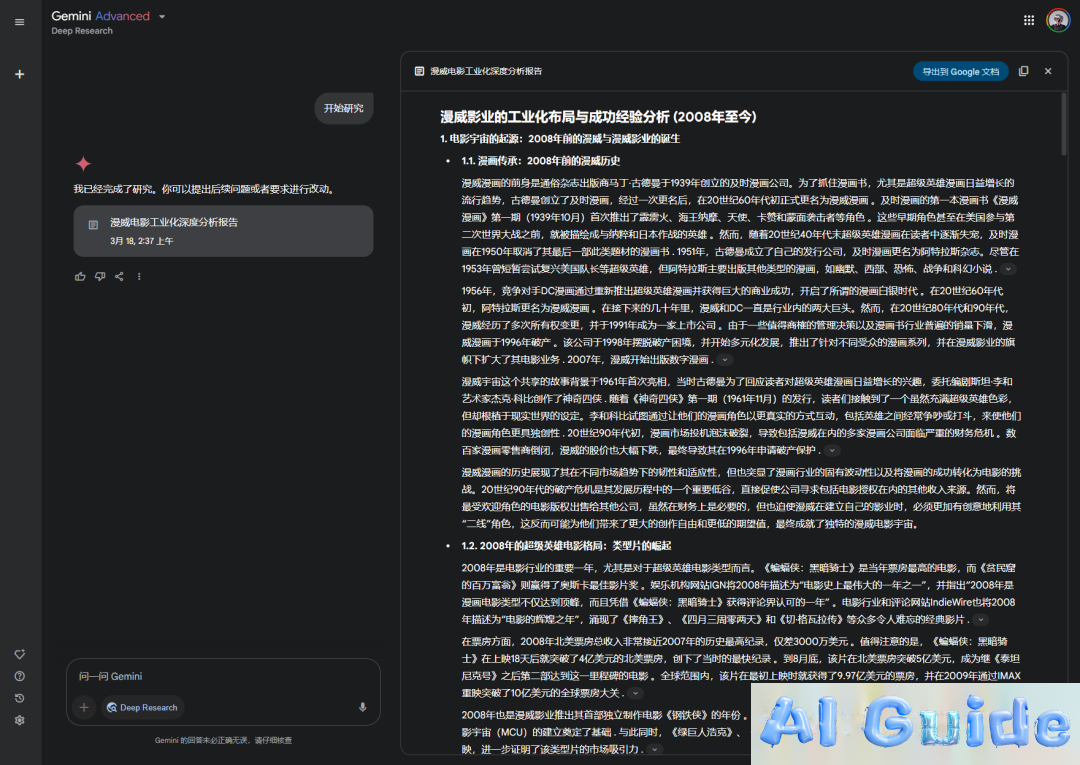Viewport: 1080px width, 765px height.
Task: Click panel header title 漫威电影工业化深度分析报告
Action: tap(486, 71)
